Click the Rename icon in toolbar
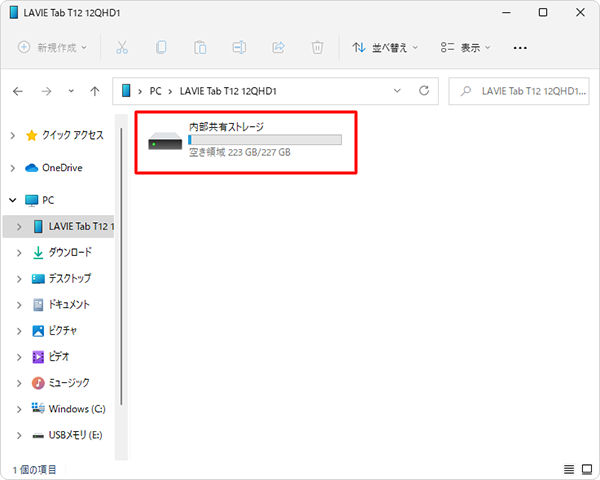This screenshot has height=480, width=600. coord(239,47)
